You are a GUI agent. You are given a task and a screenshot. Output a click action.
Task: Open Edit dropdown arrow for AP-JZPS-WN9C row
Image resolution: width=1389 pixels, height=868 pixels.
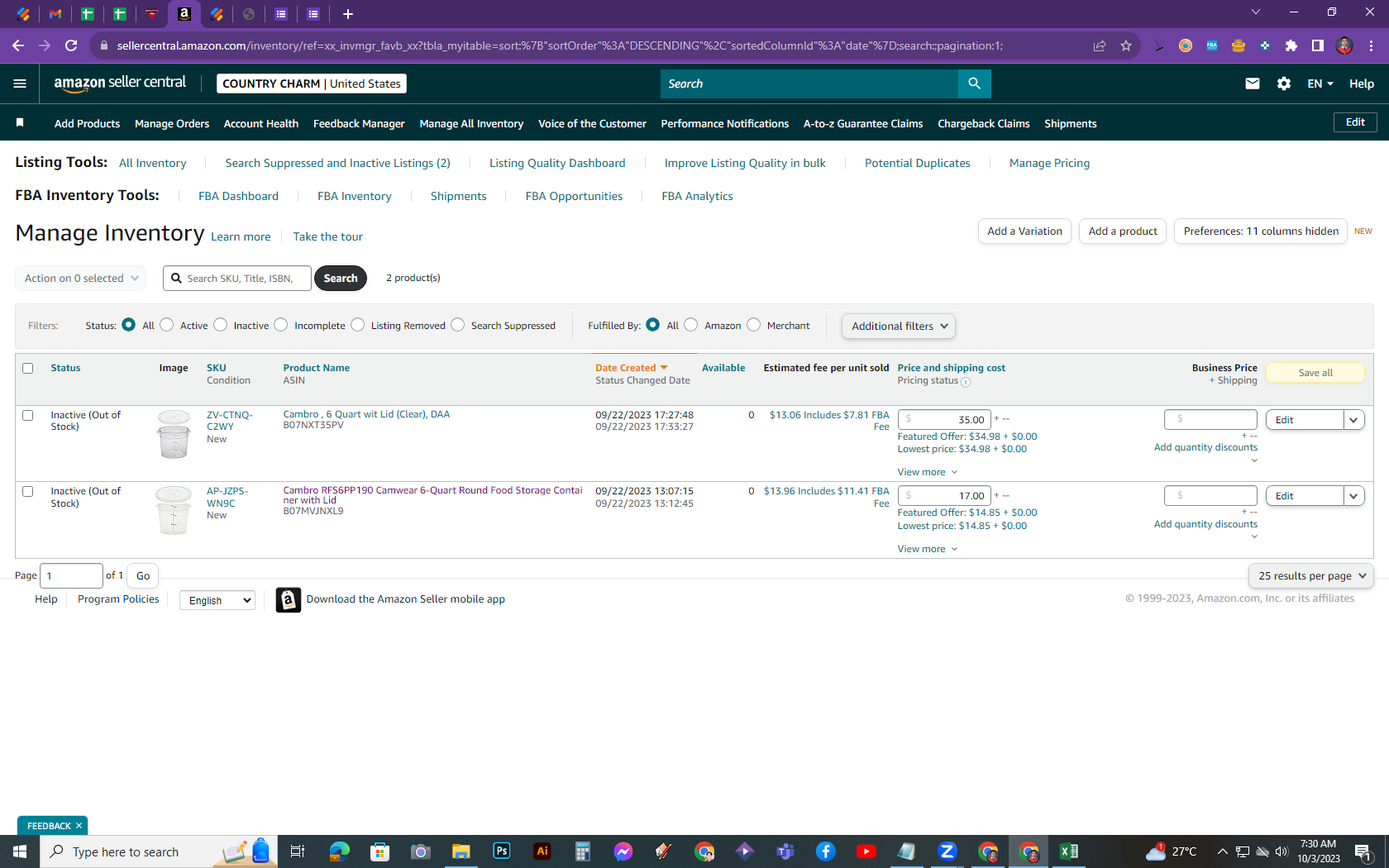1353,496
